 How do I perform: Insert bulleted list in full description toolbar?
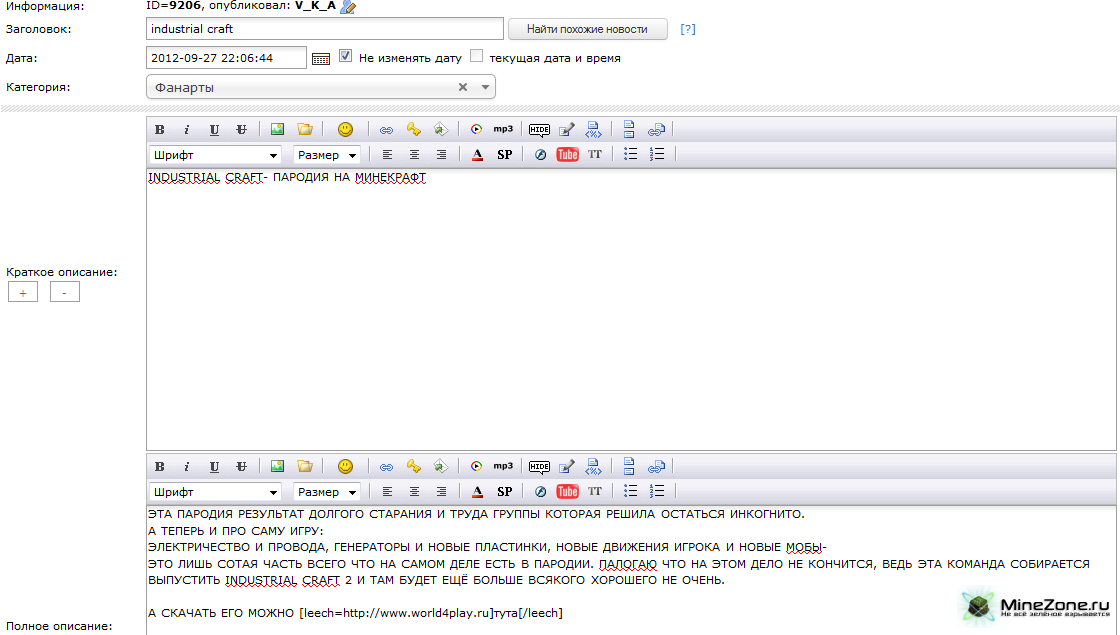(631, 491)
